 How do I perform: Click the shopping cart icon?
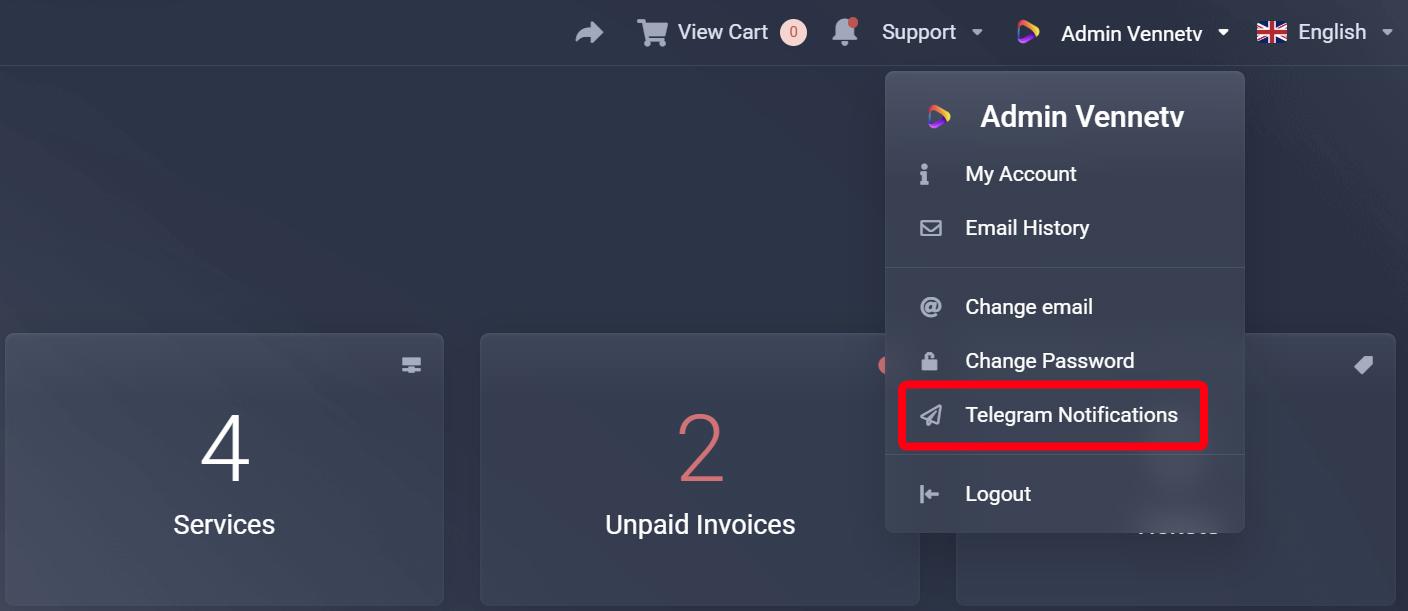652,33
